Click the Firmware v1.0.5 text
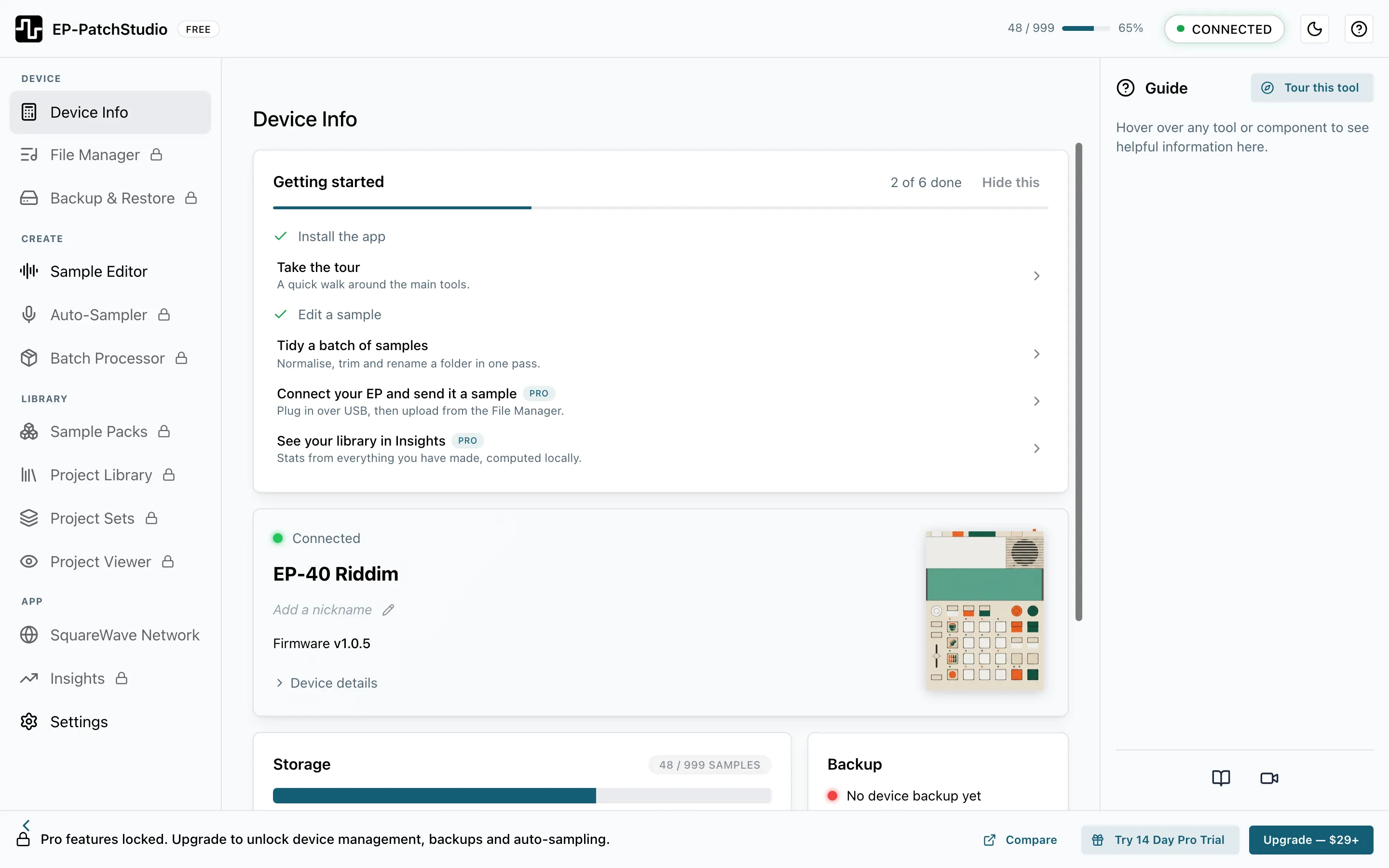 coord(321,644)
